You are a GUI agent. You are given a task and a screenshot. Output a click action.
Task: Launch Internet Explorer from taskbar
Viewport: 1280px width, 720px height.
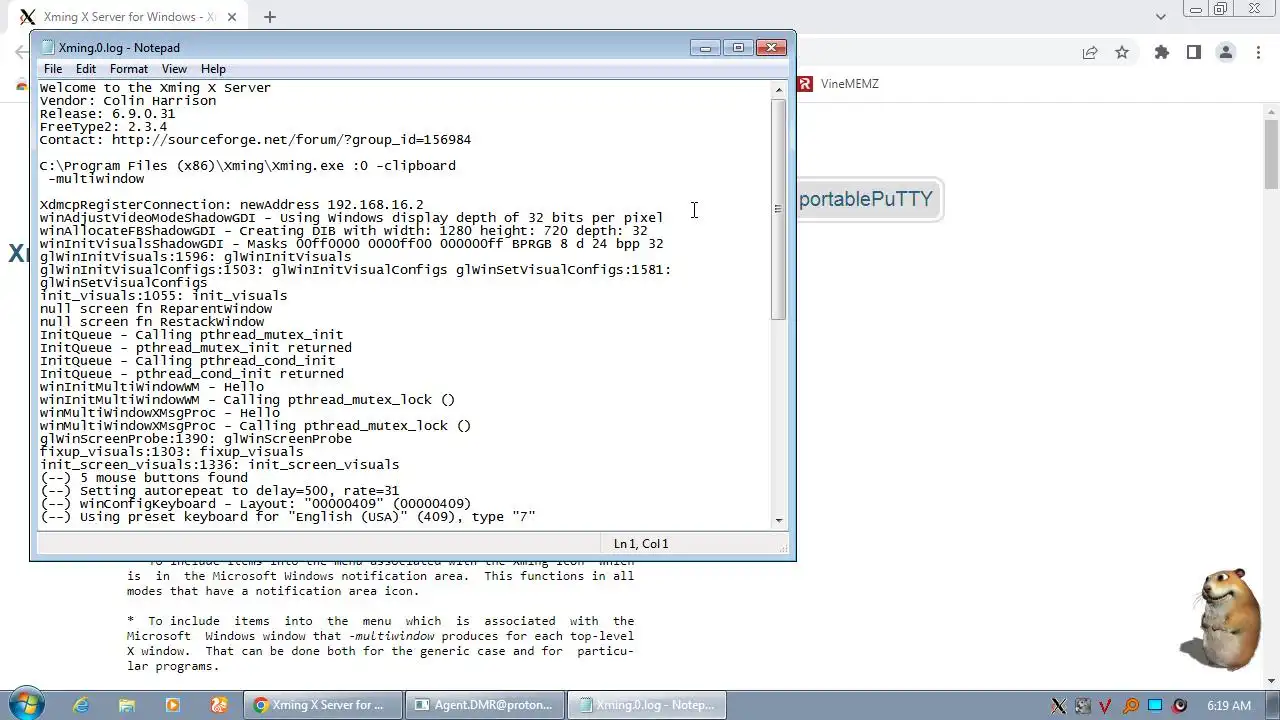point(81,705)
